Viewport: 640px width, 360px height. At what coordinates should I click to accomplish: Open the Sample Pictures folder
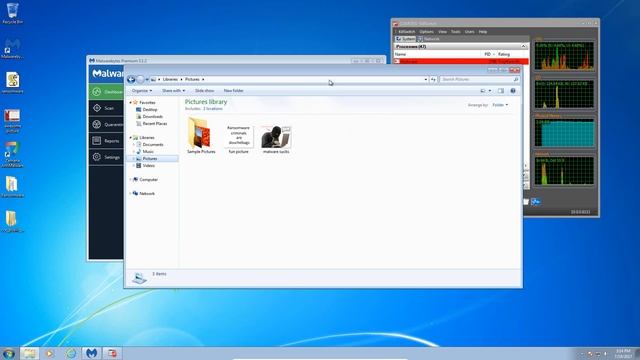tap(201, 136)
